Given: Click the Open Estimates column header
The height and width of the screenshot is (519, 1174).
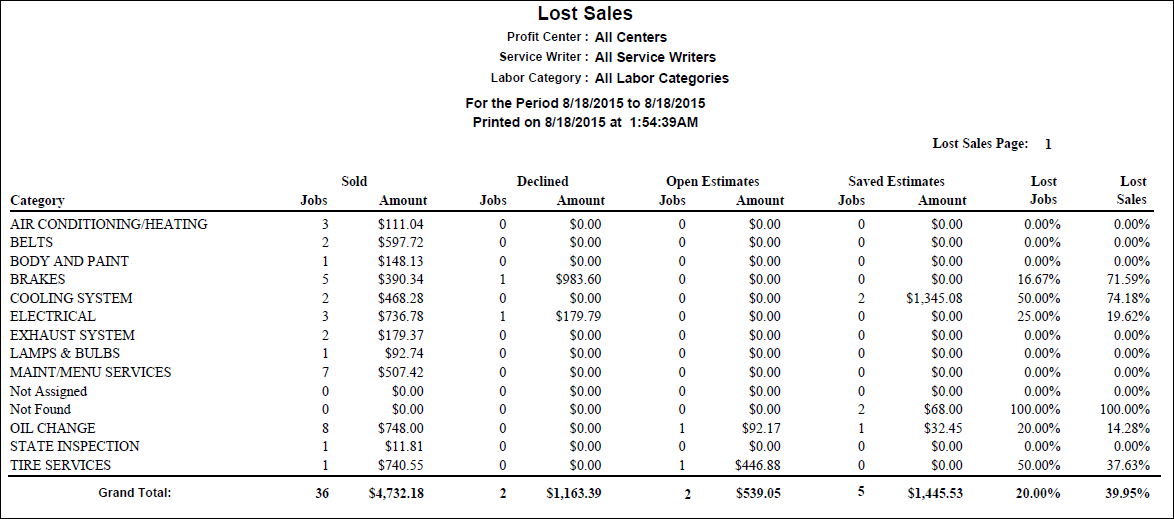Looking at the screenshot, I should 713,181.
